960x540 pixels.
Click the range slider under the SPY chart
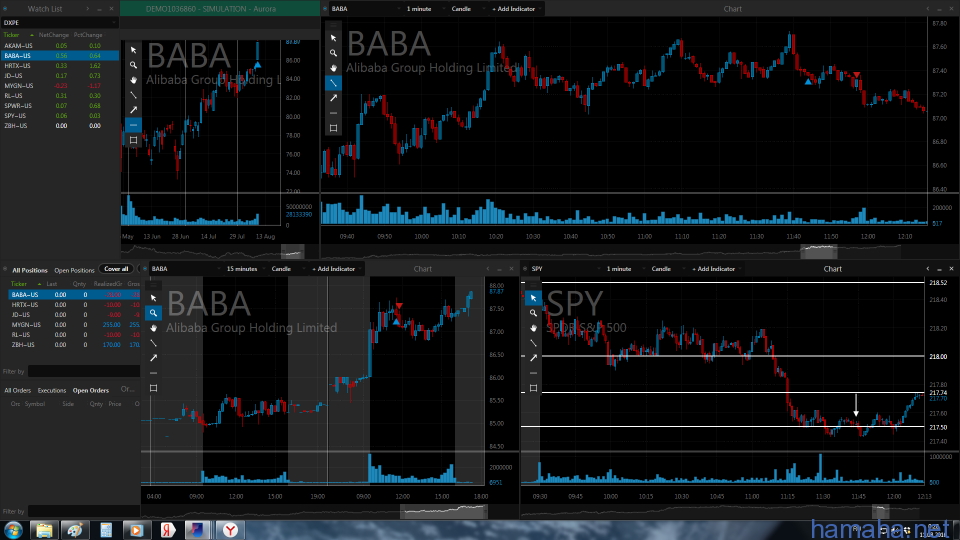tap(880, 511)
